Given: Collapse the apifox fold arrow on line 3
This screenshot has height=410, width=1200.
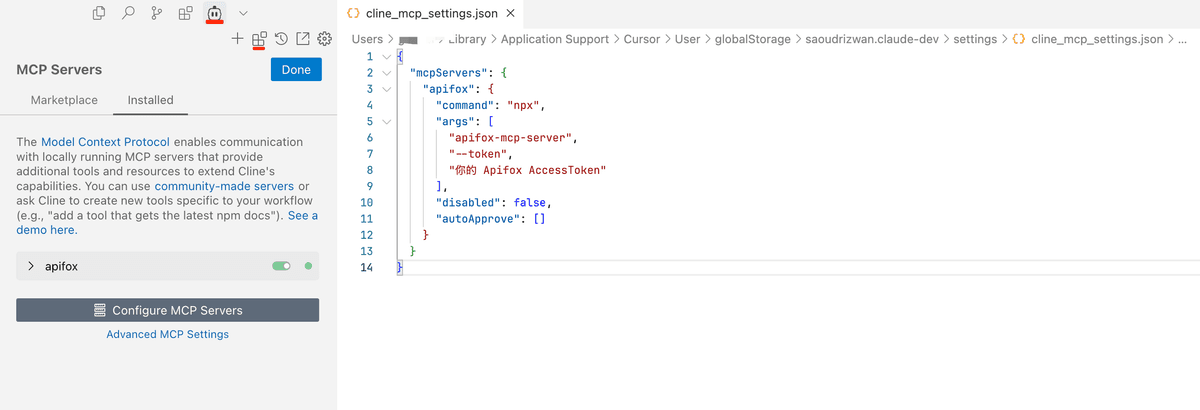Looking at the screenshot, I should tap(387, 89).
